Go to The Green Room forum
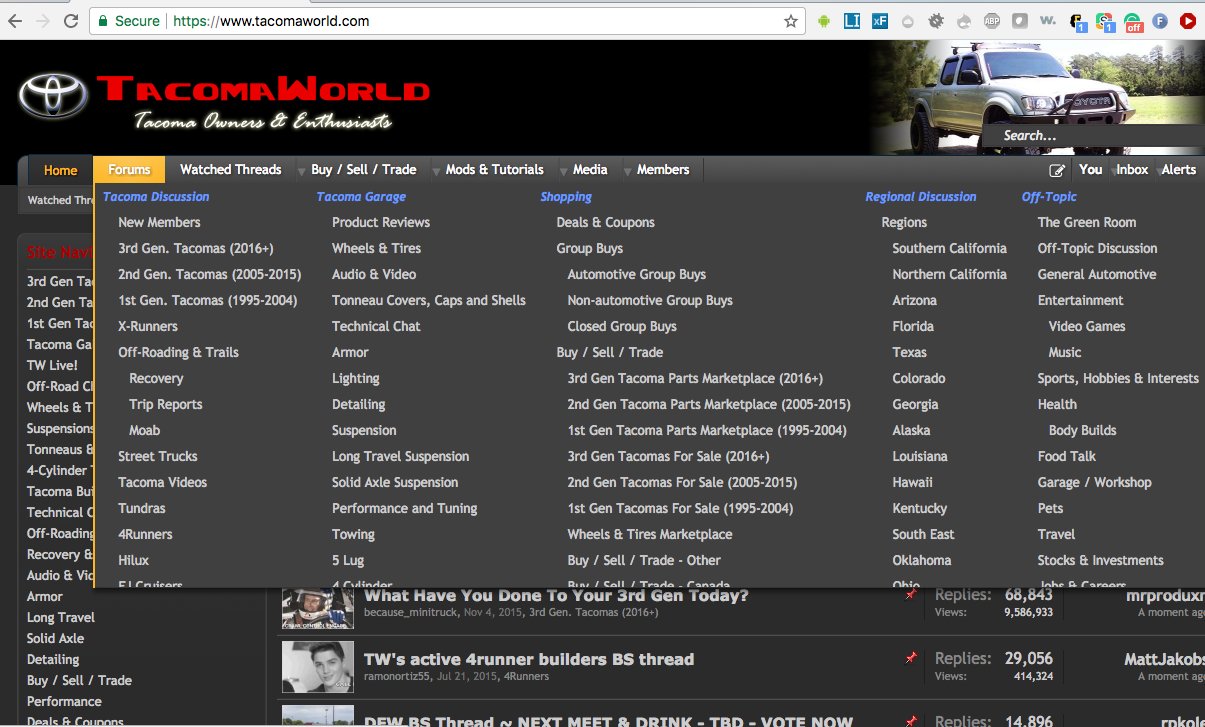Image resolution: width=1205 pixels, height=727 pixels. point(1087,222)
